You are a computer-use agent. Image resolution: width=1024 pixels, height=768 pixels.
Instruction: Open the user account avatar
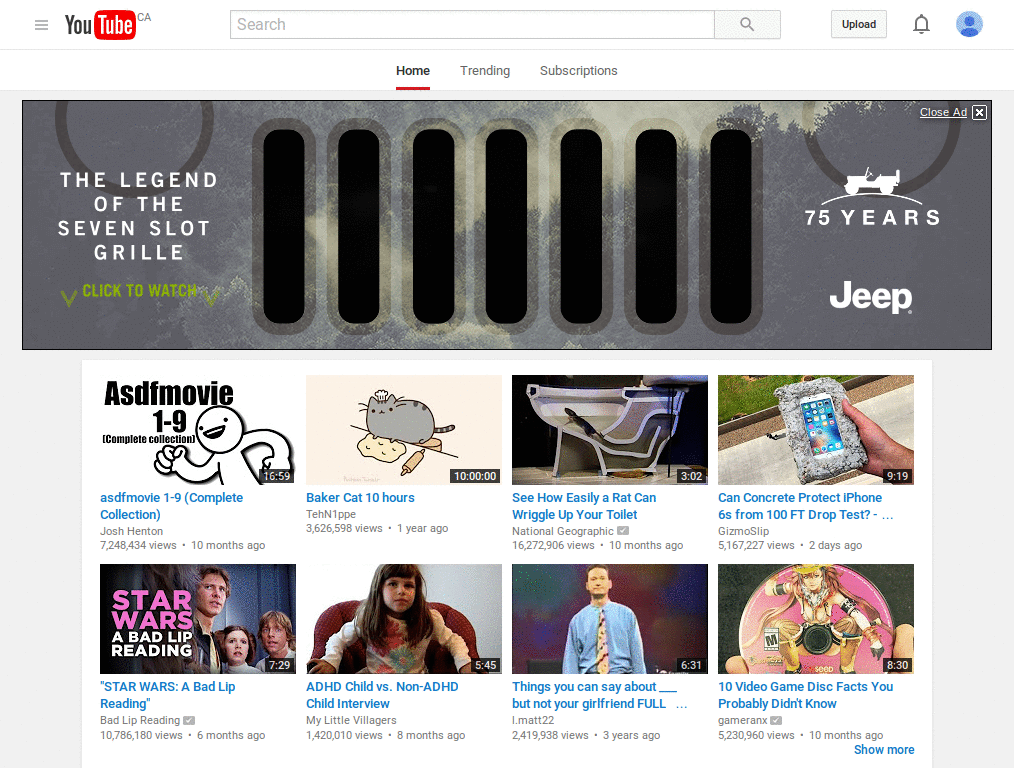pyautogui.click(x=969, y=24)
